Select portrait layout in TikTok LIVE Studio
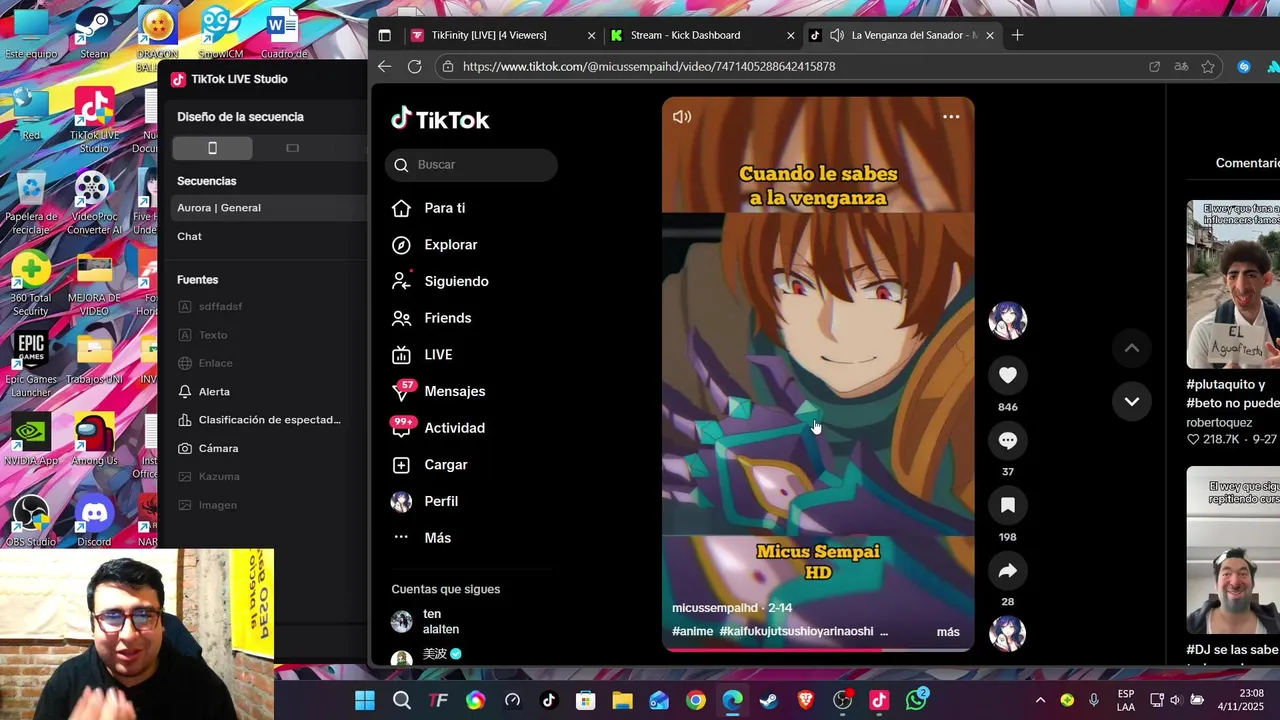The width and height of the screenshot is (1280, 720). [212, 148]
